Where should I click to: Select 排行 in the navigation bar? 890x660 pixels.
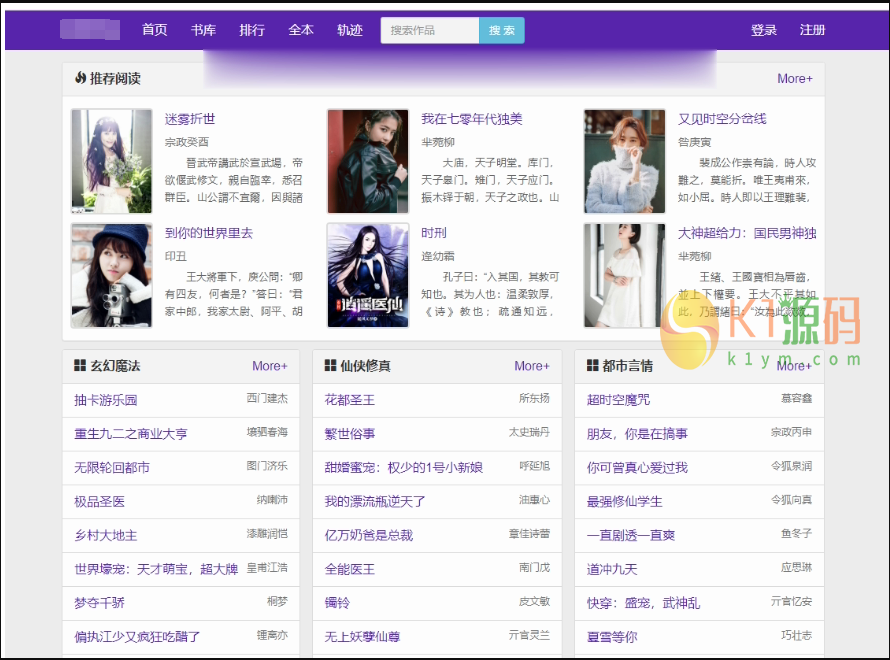pos(252,30)
